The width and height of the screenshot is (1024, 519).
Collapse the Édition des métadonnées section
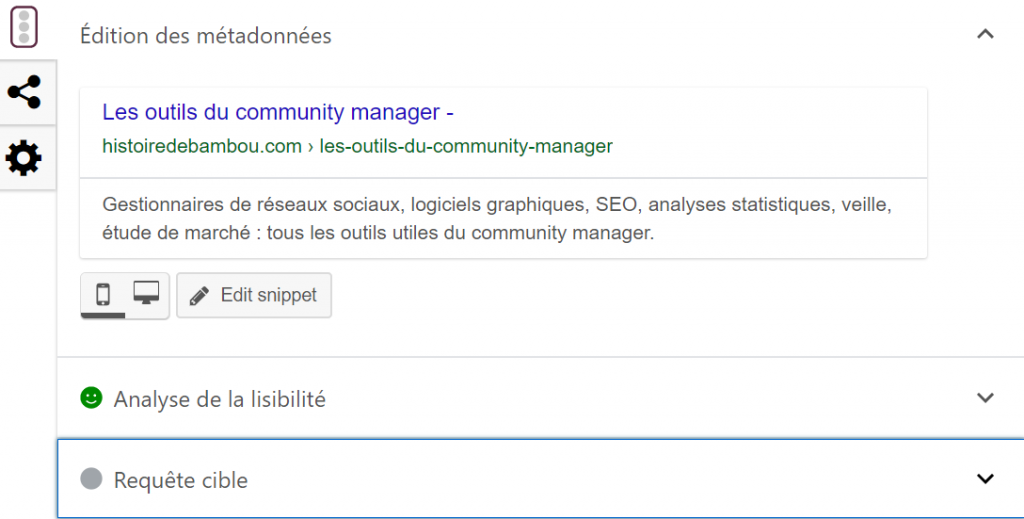point(985,34)
